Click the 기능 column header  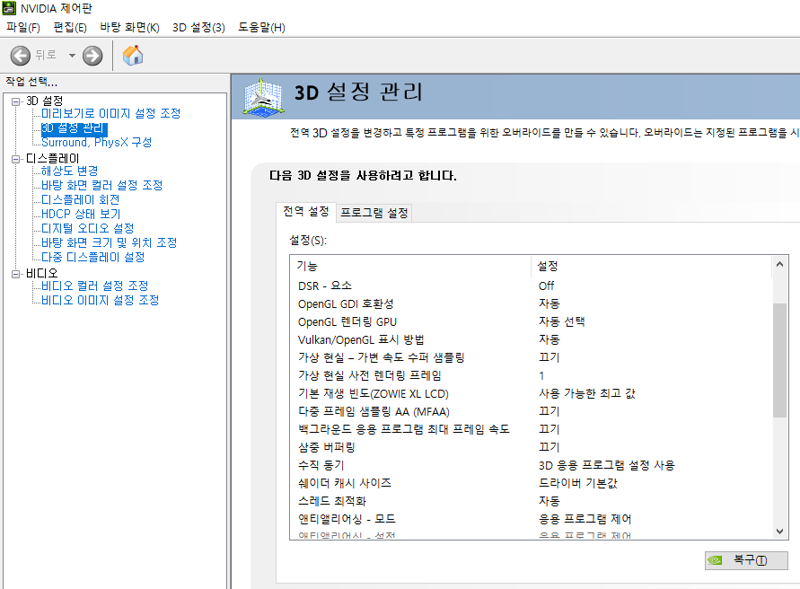point(411,266)
